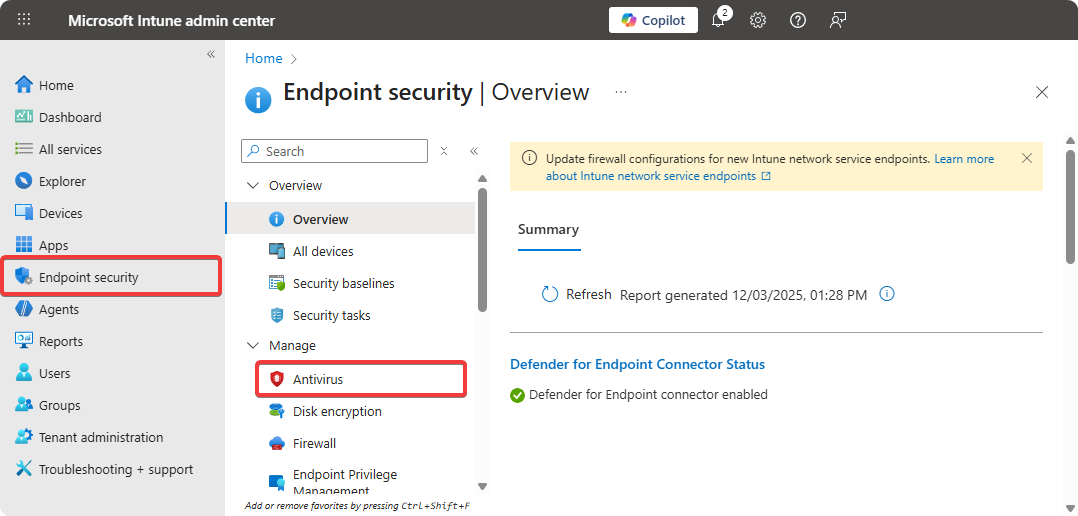Open Devices in left navigation
Screen dimensions: 1078x516
(60, 213)
